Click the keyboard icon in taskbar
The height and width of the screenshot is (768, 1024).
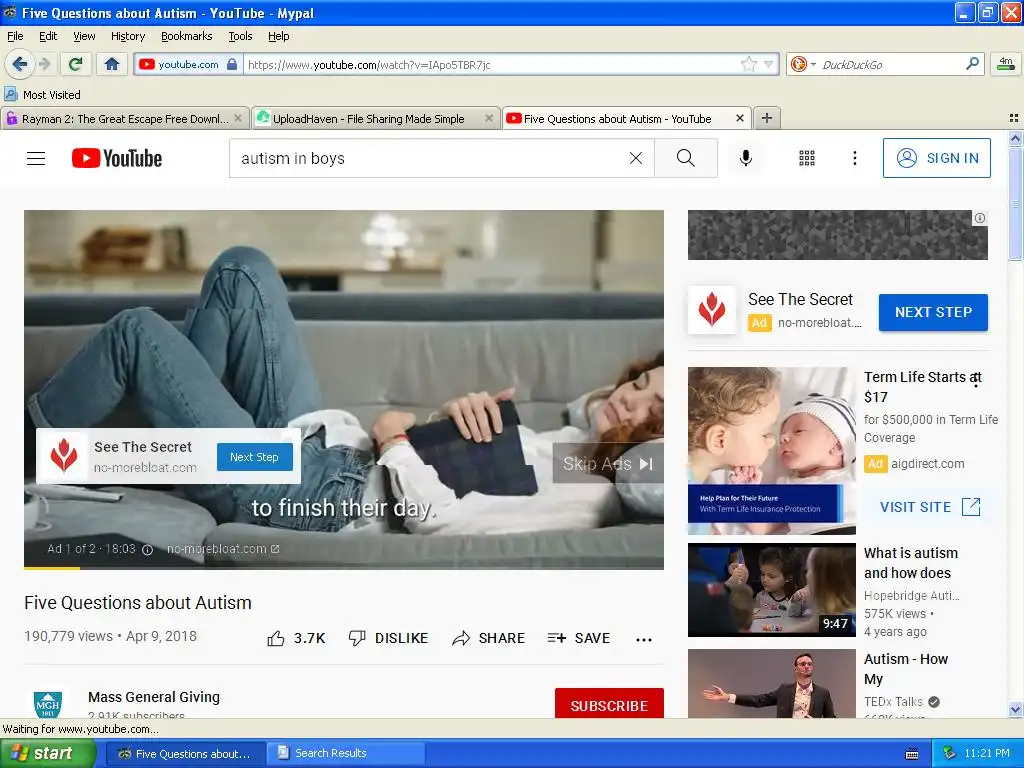(912, 754)
